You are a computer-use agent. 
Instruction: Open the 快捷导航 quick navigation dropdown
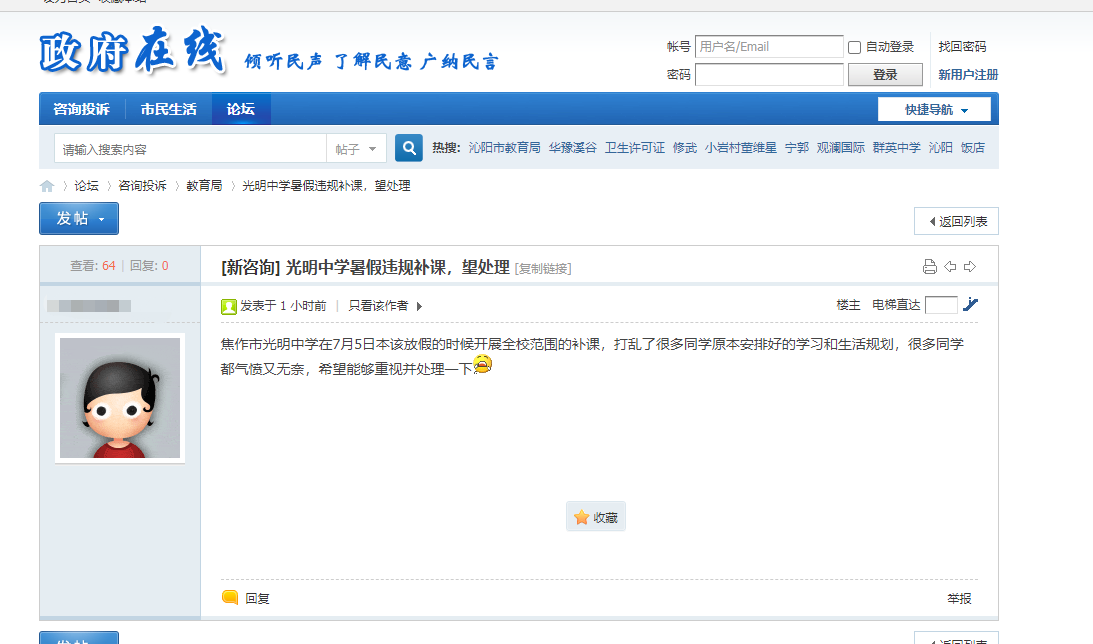pyautogui.click(x=934, y=110)
